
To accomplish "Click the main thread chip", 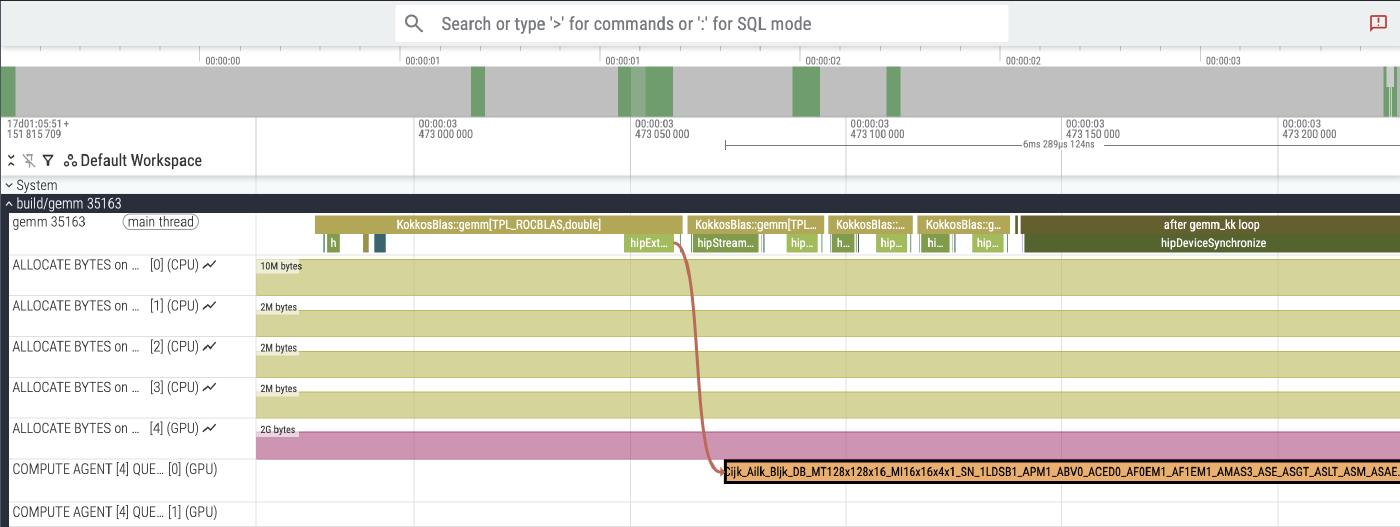I will [x=160, y=222].
